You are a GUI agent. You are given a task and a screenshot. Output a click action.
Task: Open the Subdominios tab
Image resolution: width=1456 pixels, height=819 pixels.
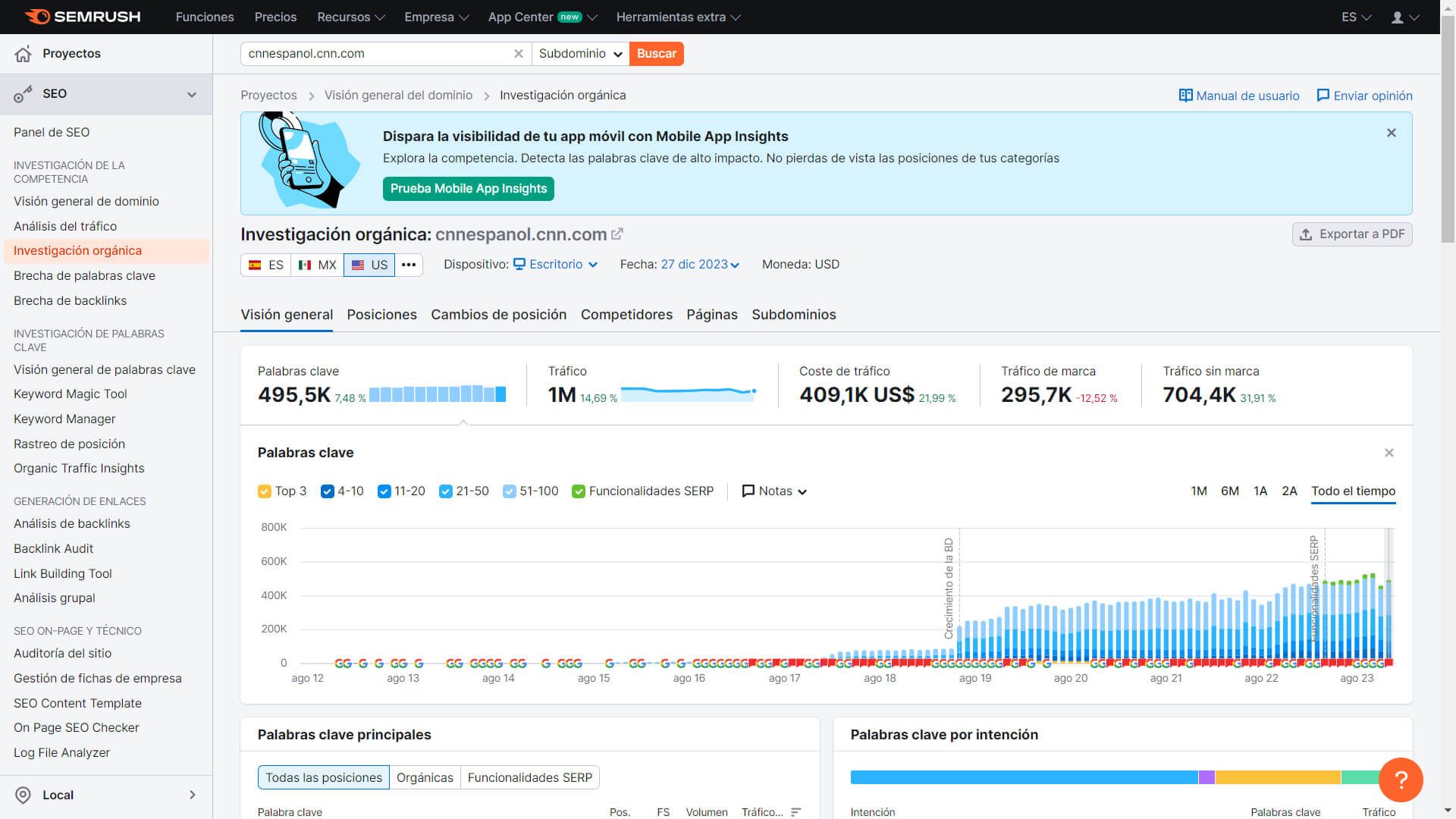[793, 315]
